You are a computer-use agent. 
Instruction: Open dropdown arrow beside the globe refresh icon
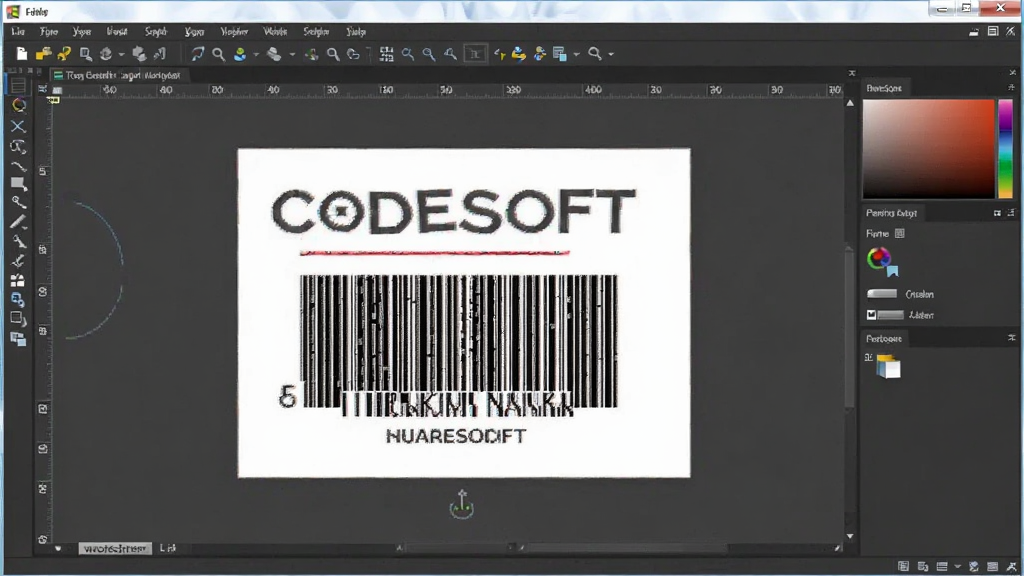point(121,54)
